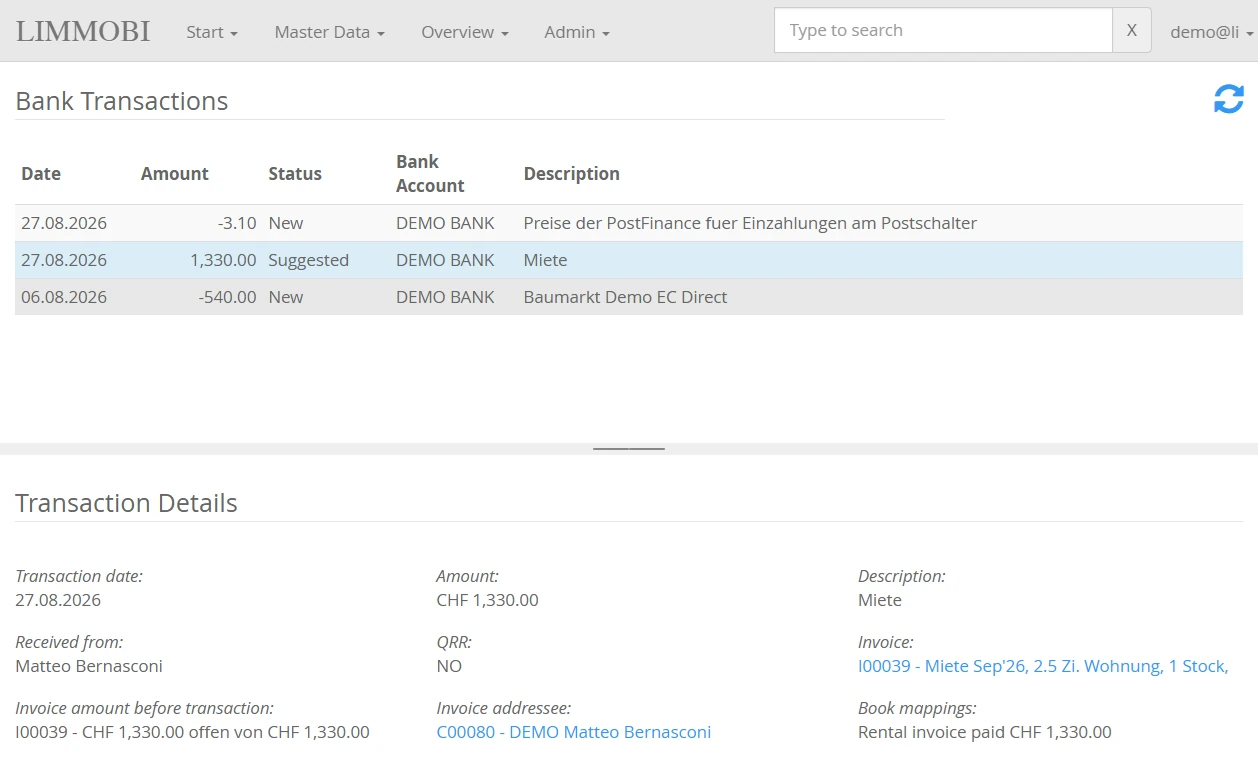Click the Rental invoice paid book mapping
Viewport: 1258px width, 771px height.
click(985, 732)
